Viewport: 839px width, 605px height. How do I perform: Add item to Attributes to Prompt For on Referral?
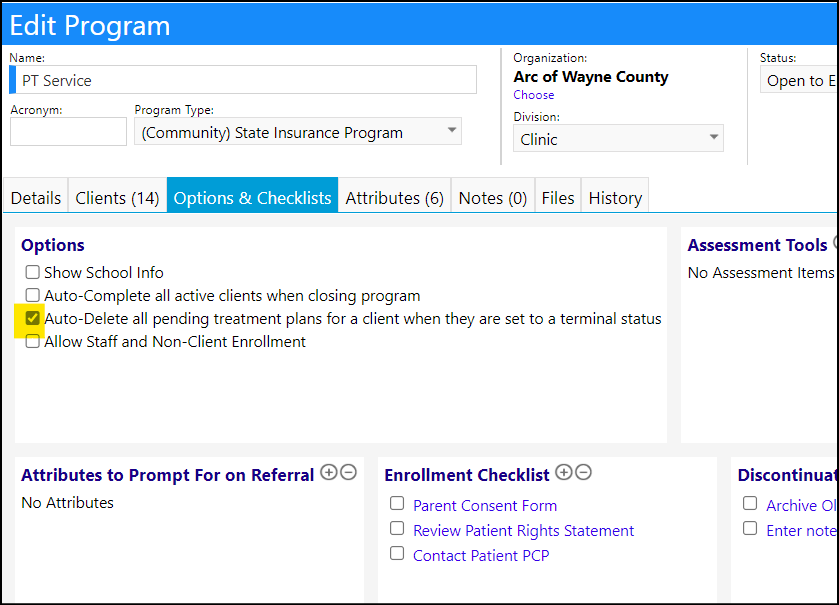[329, 472]
